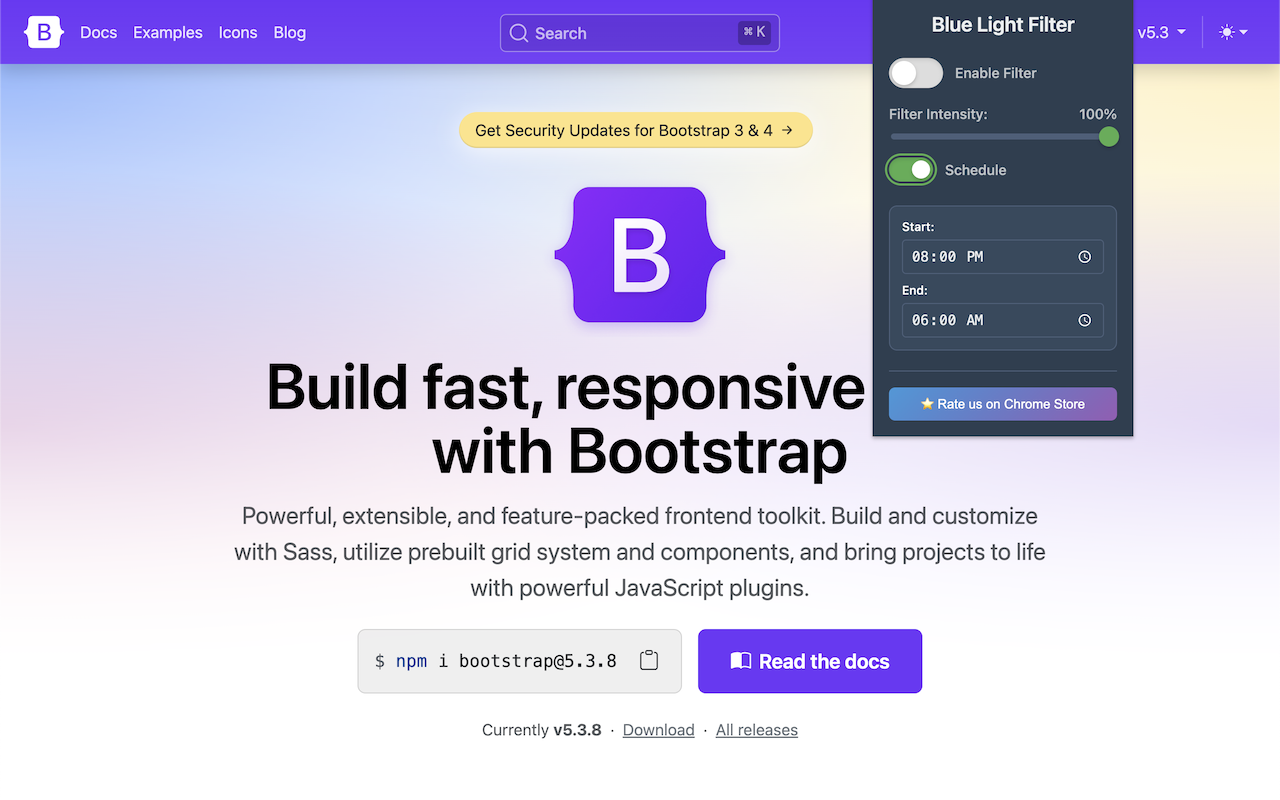Screen dimensions: 1280x800
Task: Click the npm i bootstrap@5.3.8 command text
Action: (496, 661)
